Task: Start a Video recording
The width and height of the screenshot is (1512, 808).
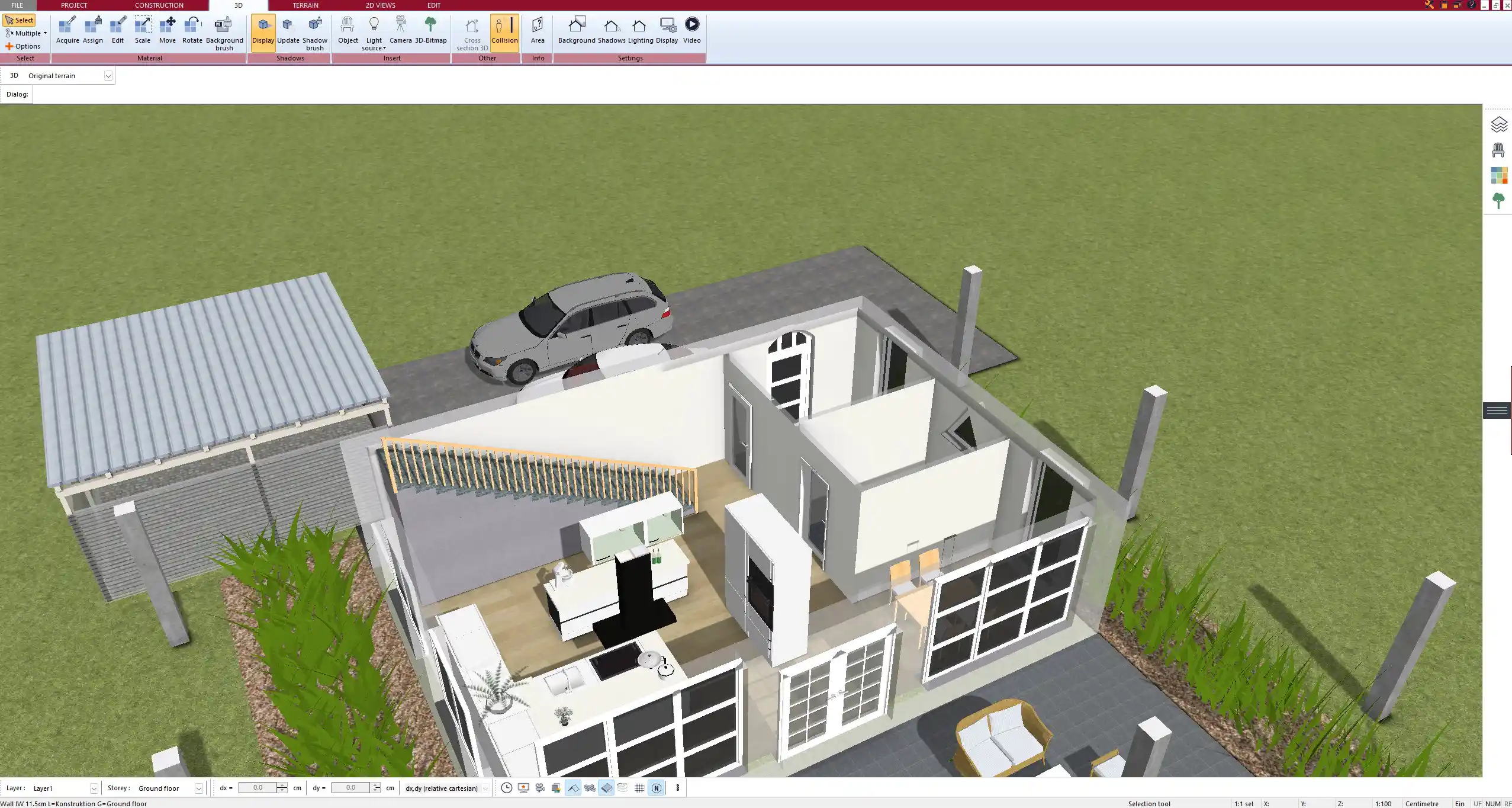Action: coord(691,28)
